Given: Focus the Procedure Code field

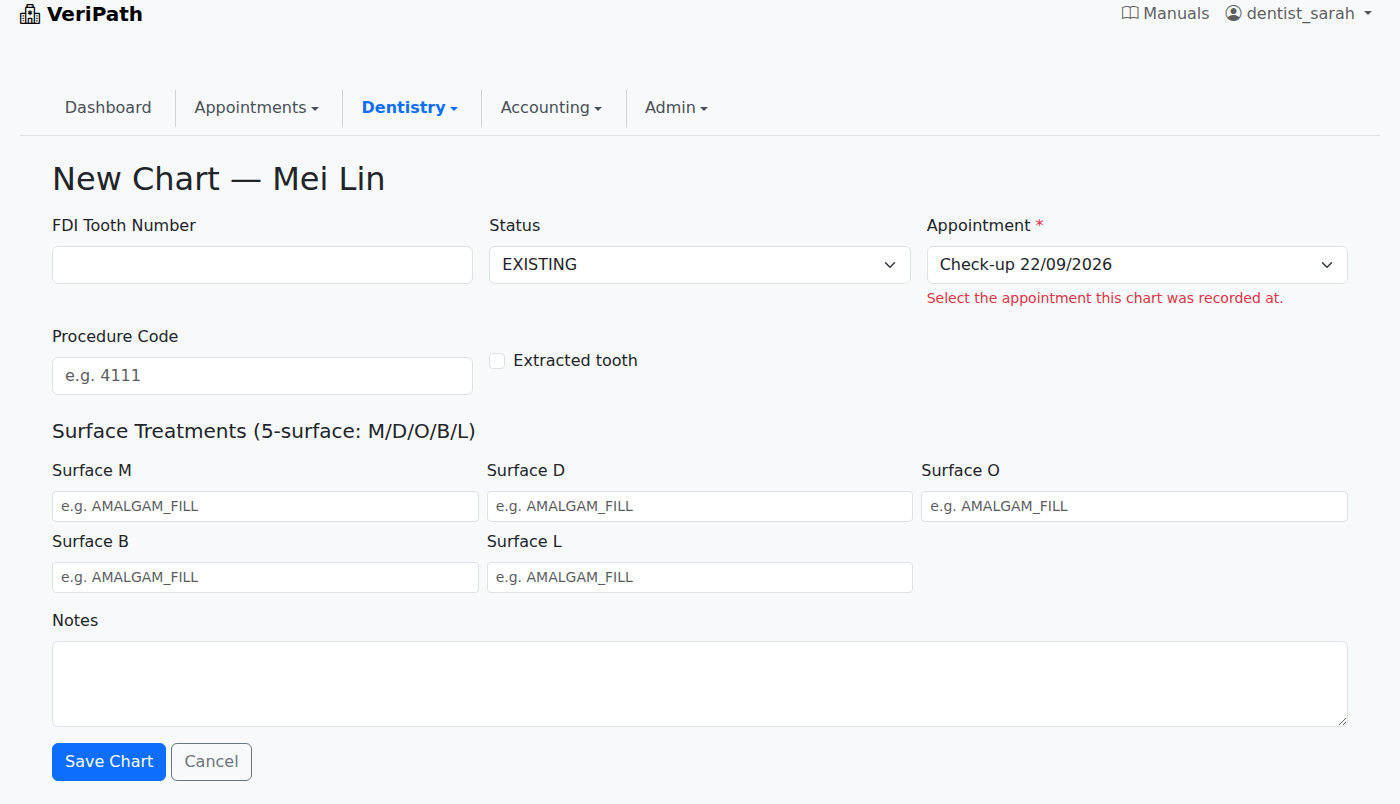Looking at the screenshot, I should [x=262, y=376].
